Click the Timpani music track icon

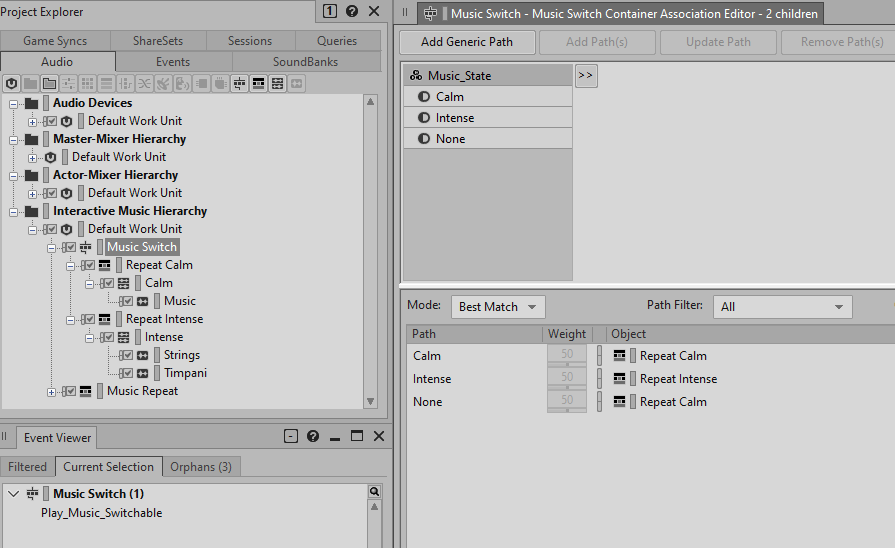click(x=142, y=373)
